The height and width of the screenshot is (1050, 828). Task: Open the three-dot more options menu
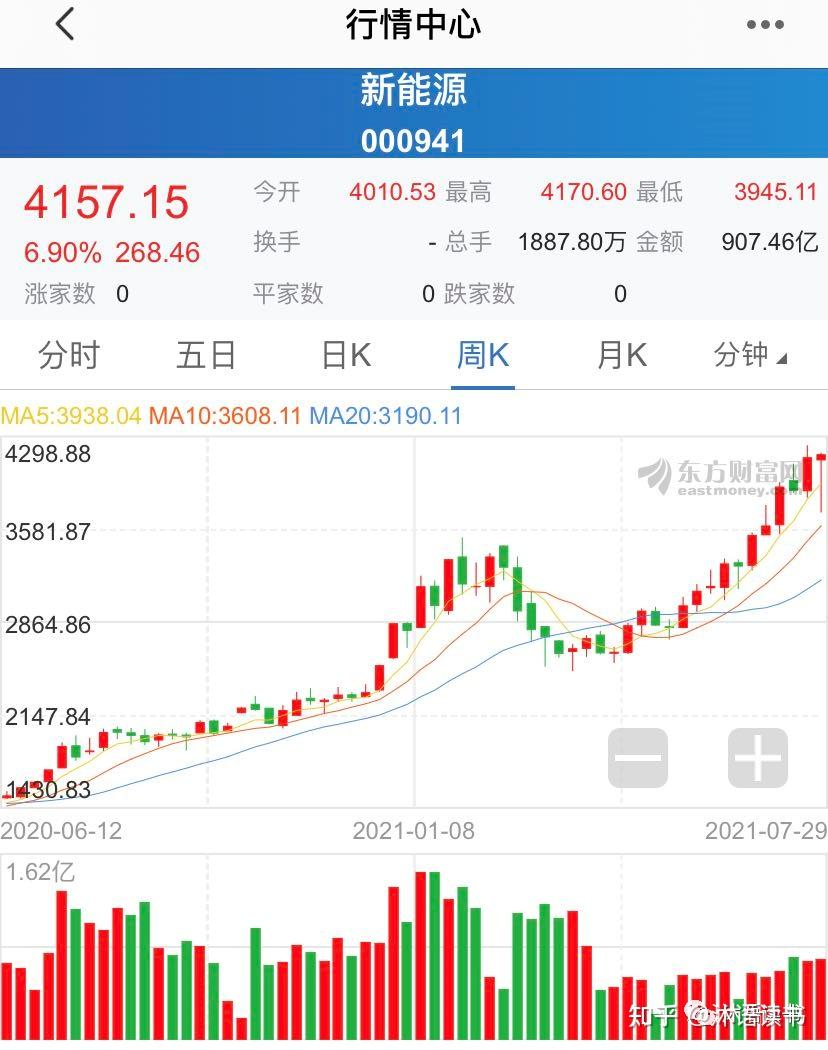coord(765,25)
